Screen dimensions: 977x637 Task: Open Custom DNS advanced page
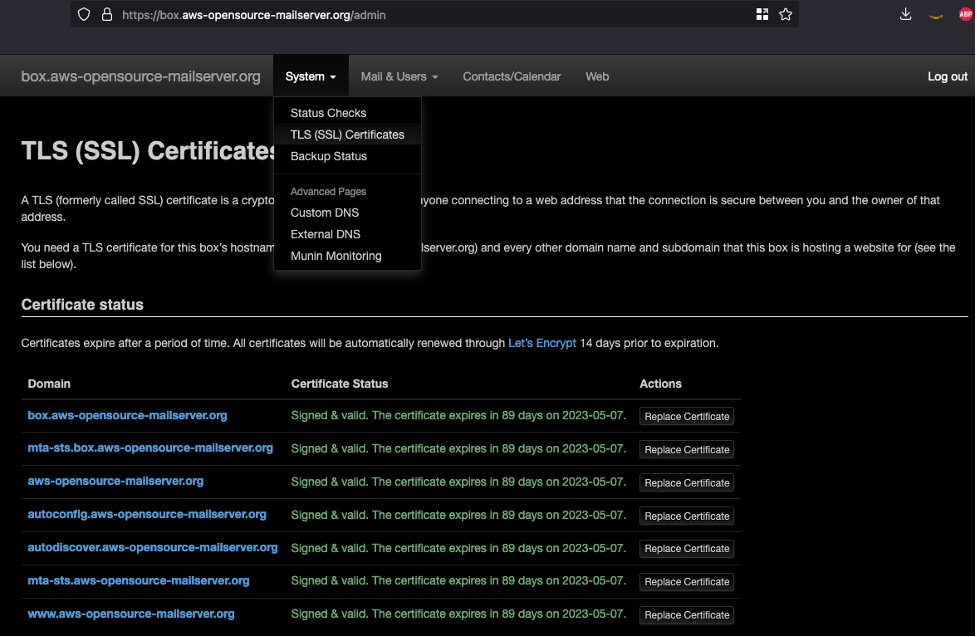(324, 213)
